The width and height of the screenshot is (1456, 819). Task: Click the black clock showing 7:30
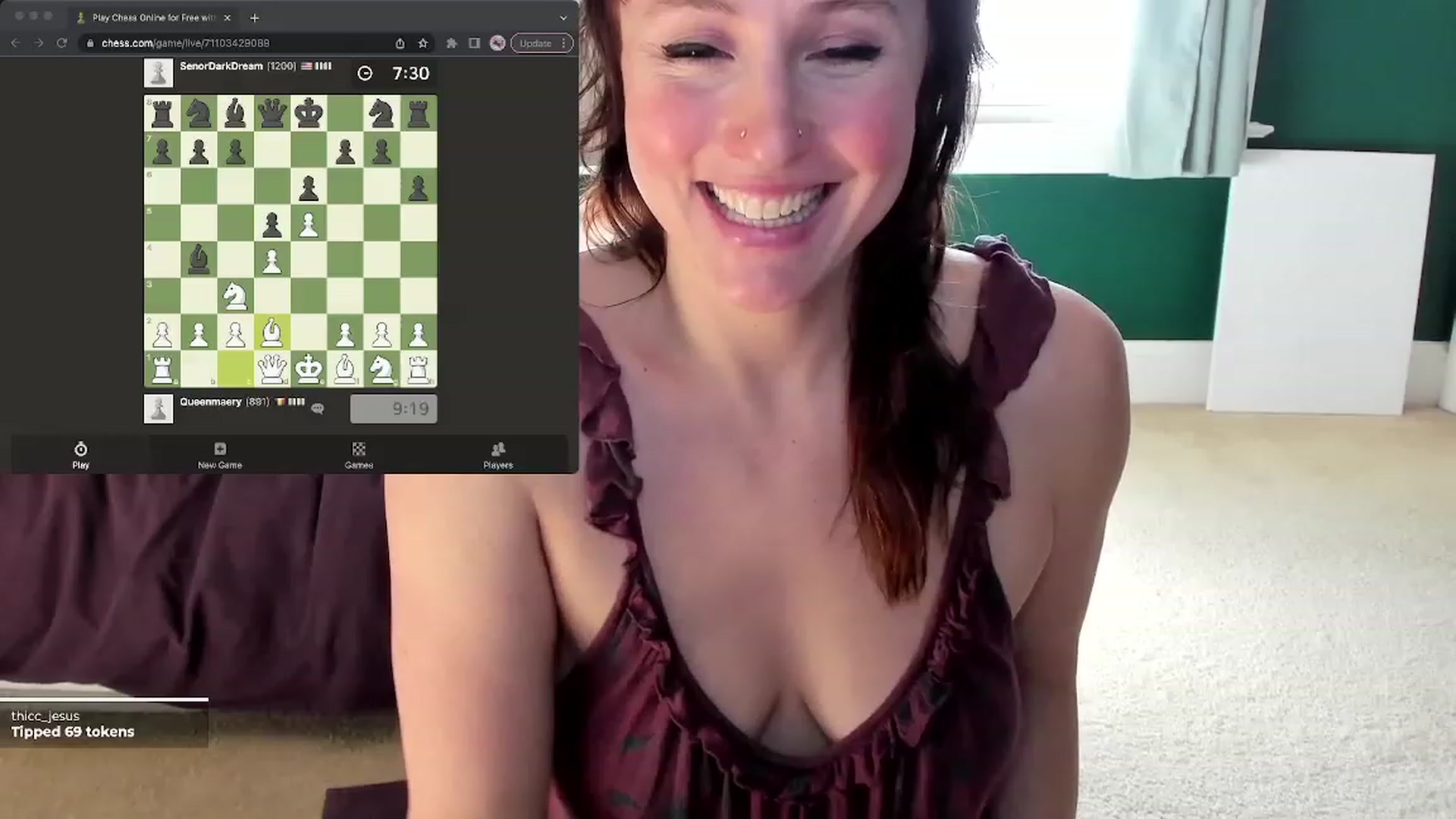pyautogui.click(x=394, y=73)
